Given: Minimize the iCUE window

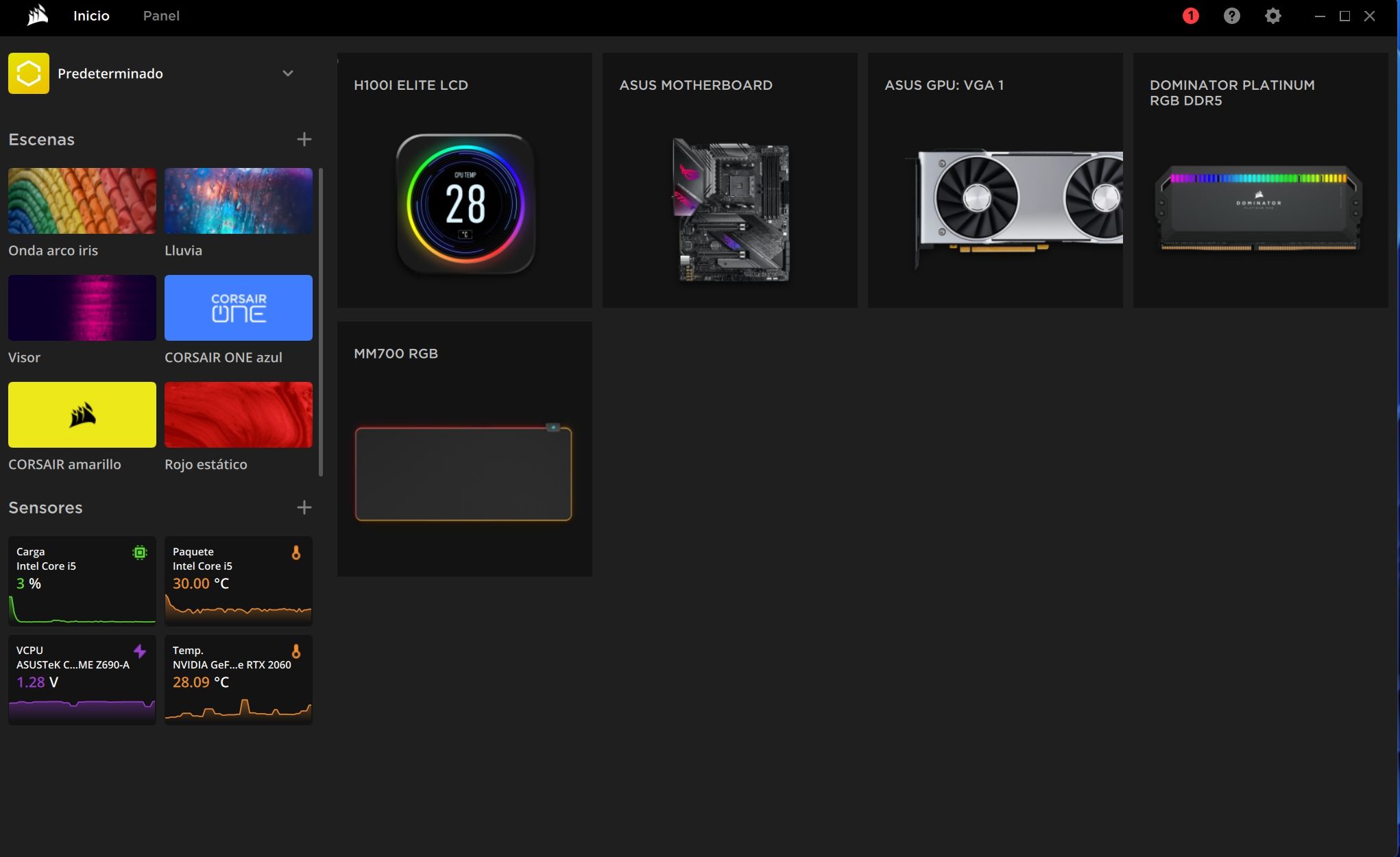Looking at the screenshot, I should click(1320, 16).
